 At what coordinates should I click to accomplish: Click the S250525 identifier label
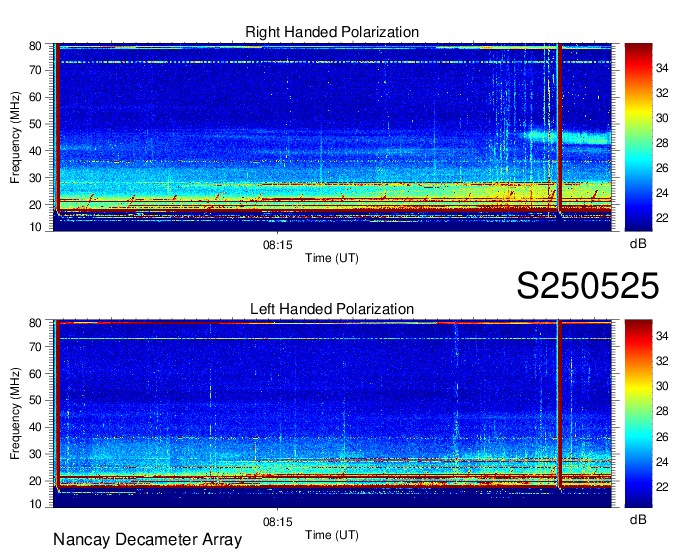pyautogui.click(x=588, y=286)
